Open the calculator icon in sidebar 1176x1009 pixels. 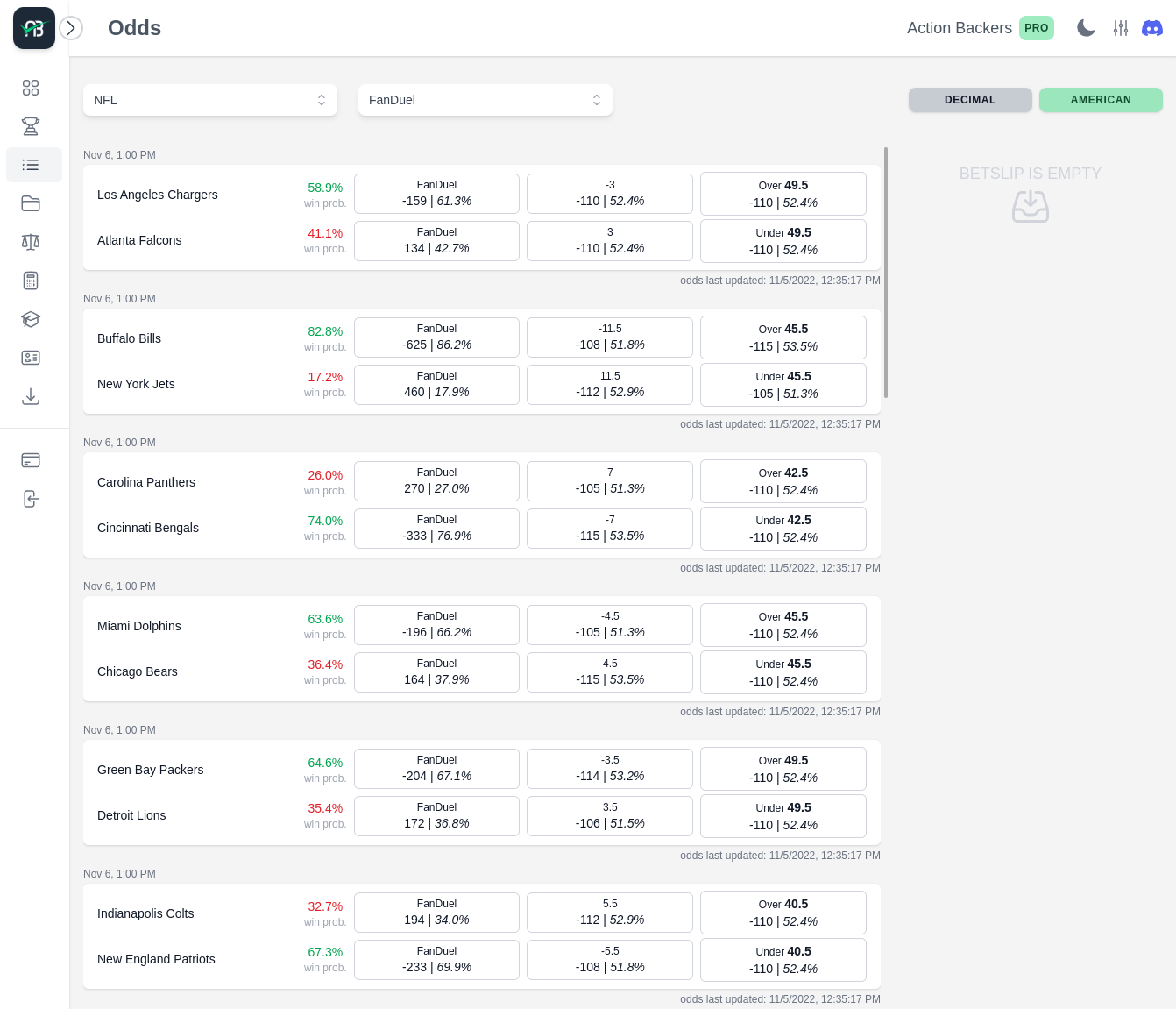[31, 281]
